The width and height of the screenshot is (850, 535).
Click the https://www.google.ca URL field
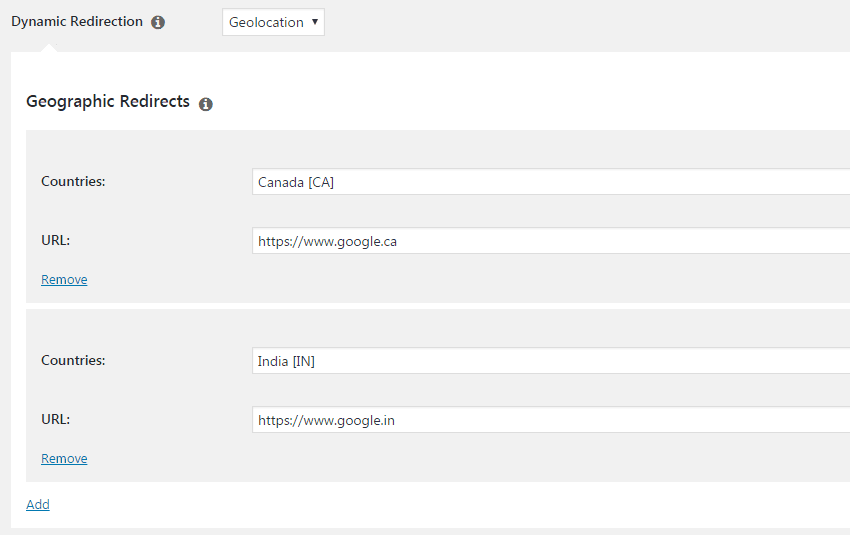[x=550, y=241]
